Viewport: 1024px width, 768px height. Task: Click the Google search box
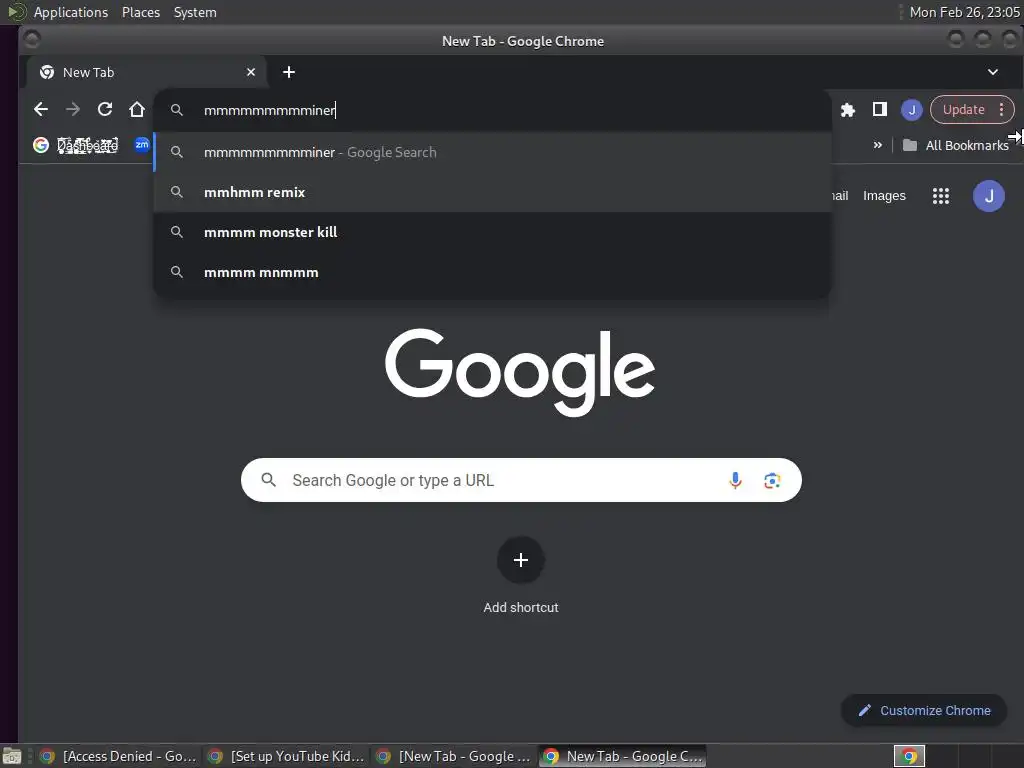coord(521,480)
